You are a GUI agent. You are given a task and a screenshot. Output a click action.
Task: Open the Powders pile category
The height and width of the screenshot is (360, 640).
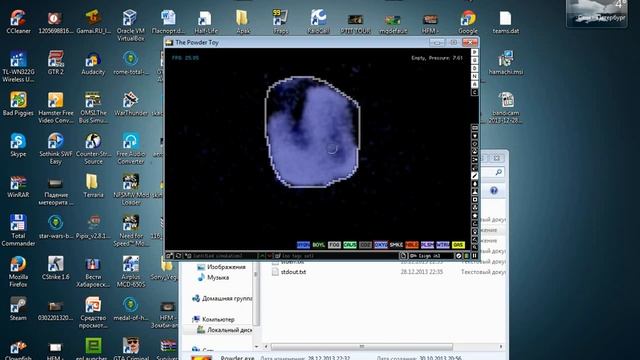[474, 191]
